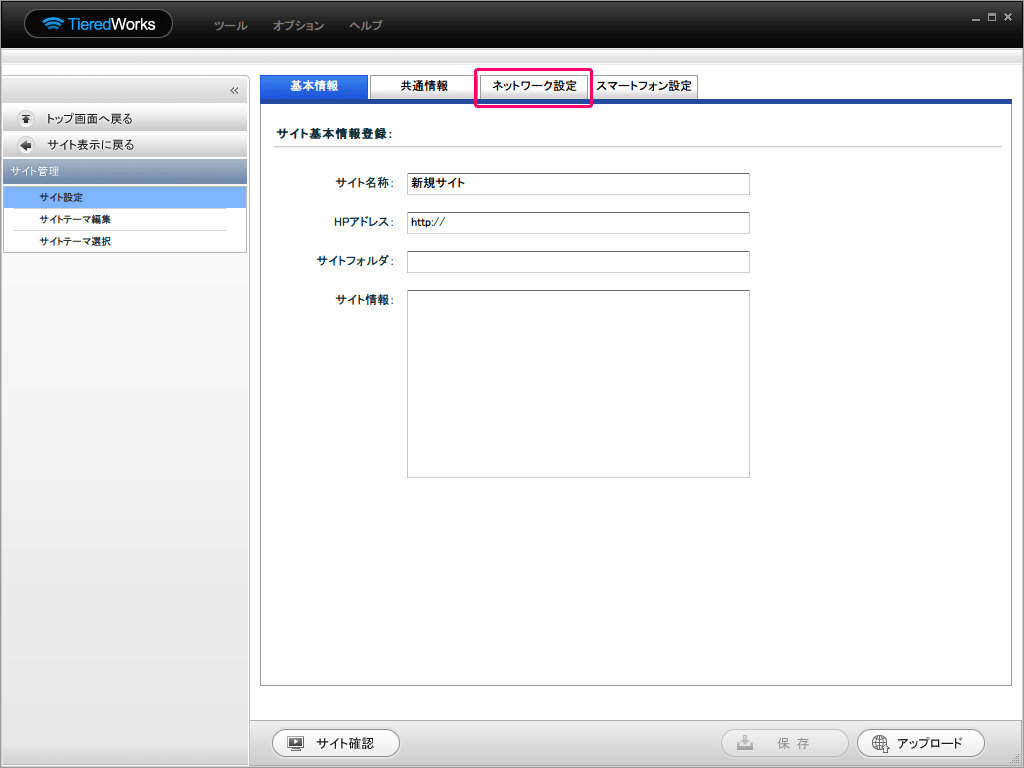Open the オプション menu
This screenshot has height=768, width=1024.
click(x=298, y=25)
